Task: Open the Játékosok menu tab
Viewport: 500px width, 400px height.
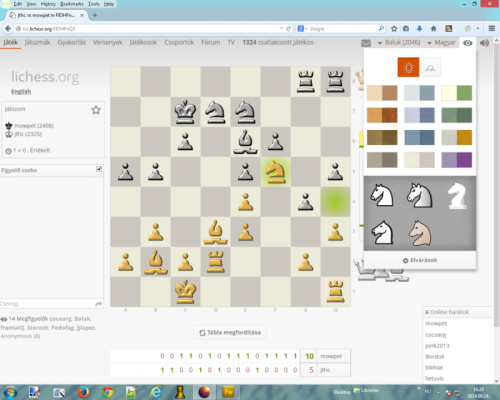Action: [143, 42]
